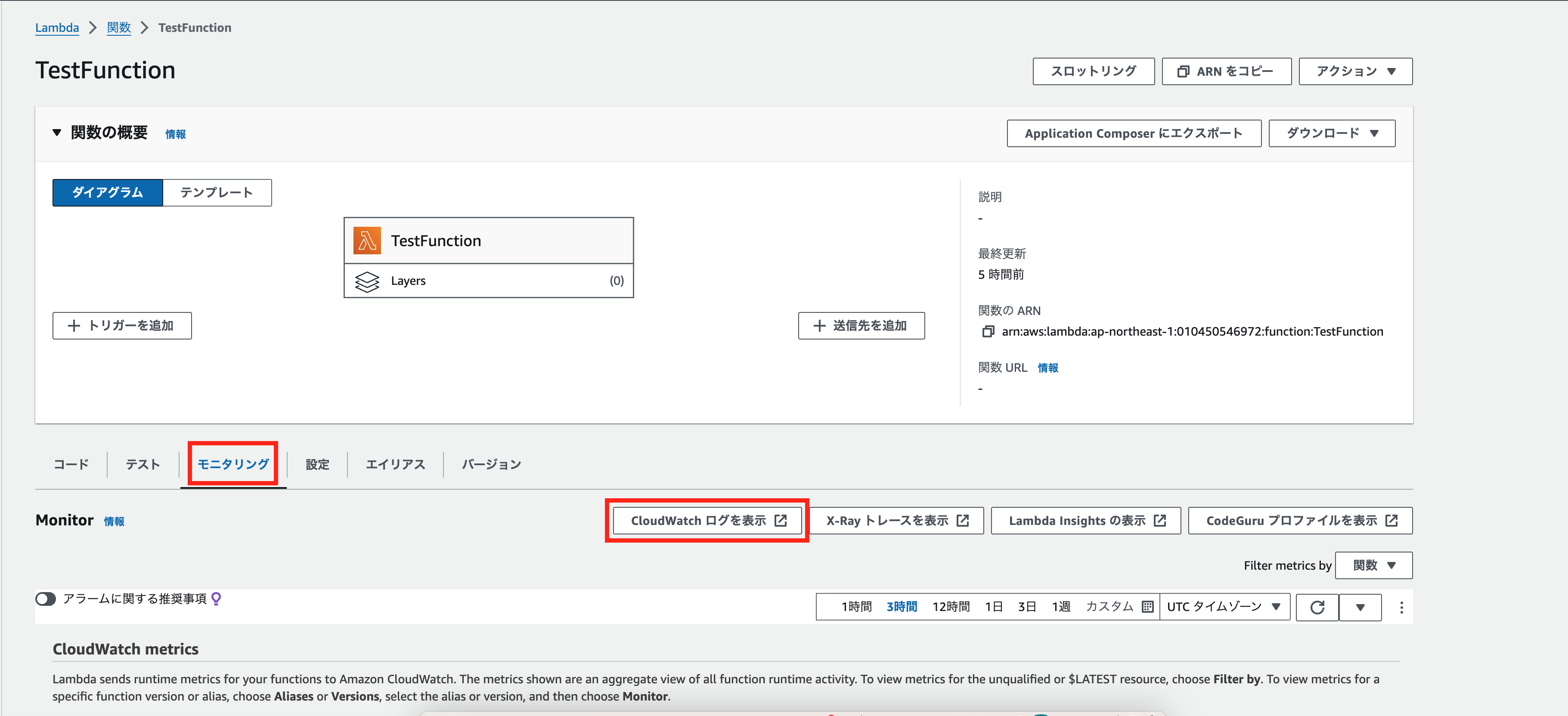
Task: Toggle アラームに関する推奨事項 switch
Action: point(46,599)
